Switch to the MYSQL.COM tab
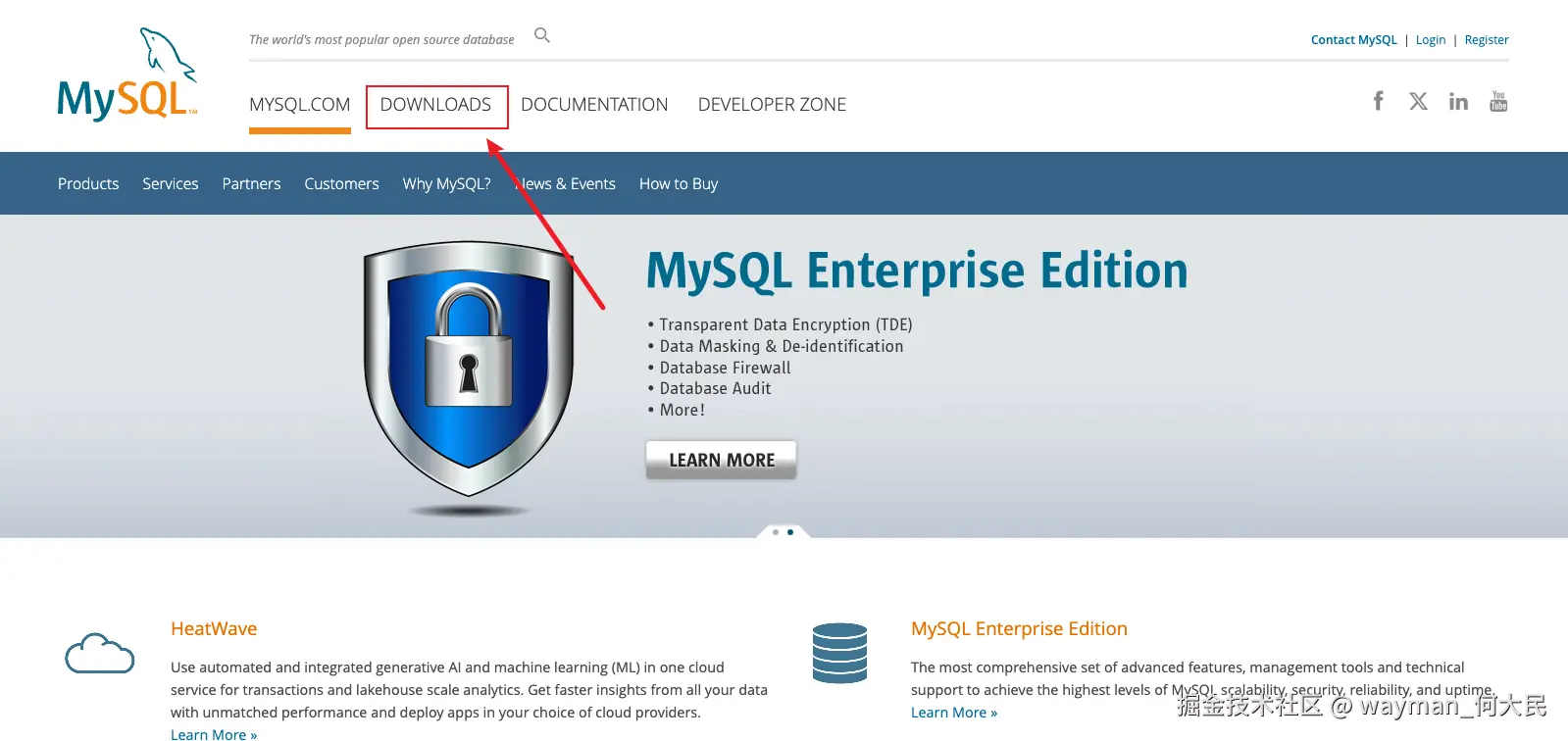1568x741 pixels. click(x=300, y=105)
